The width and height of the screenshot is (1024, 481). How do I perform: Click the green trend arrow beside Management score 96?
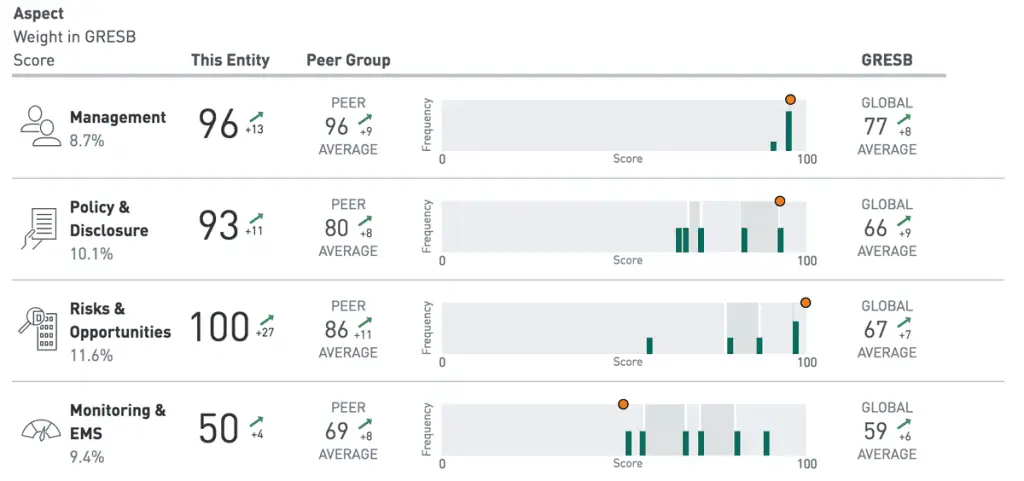(256, 117)
